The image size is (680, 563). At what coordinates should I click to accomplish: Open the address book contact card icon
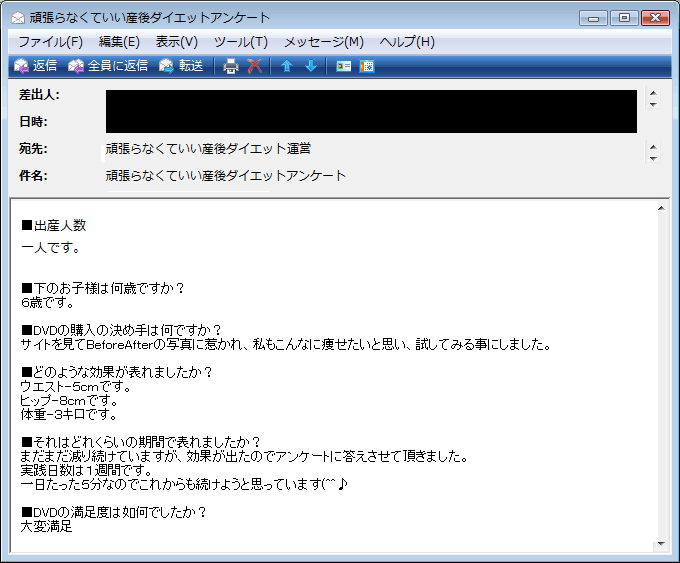[x=343, y=66]
